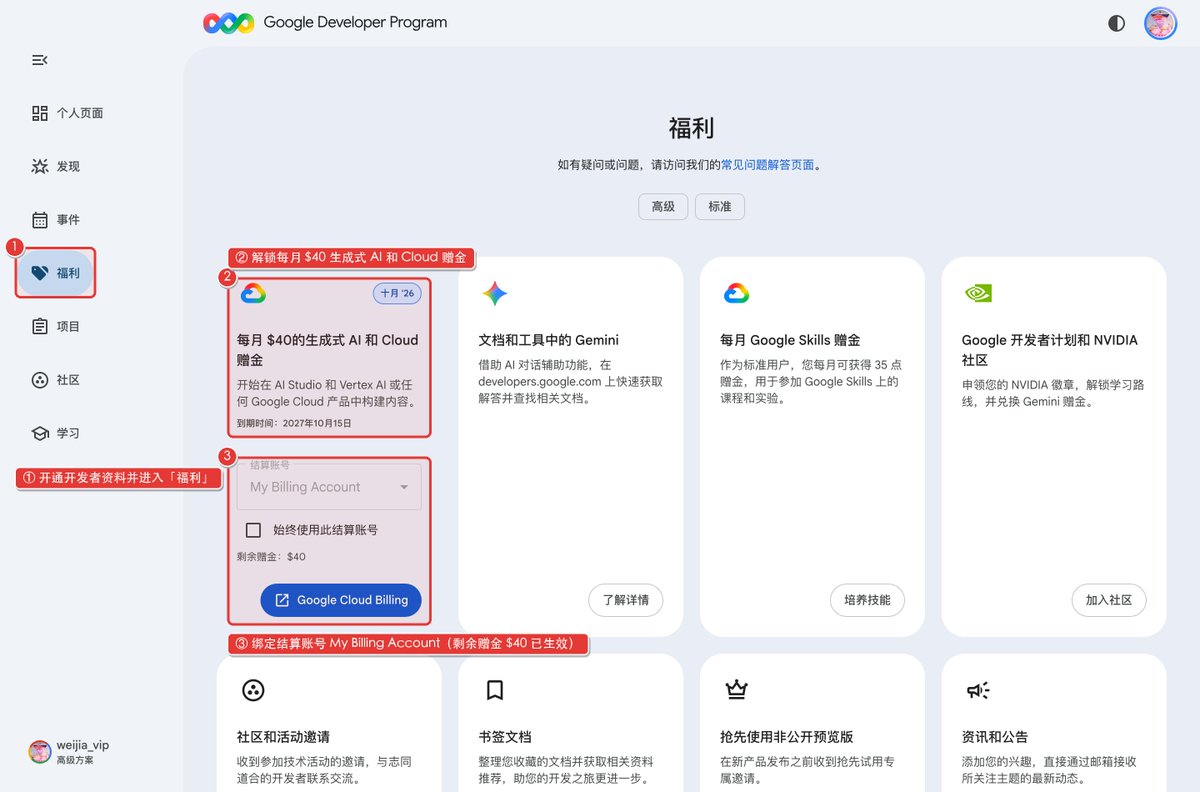Click the 抢先使用非公开预览版 card title
Image resolution: width=1200 pixels, height=792 pixels.
tap(787, 737)
